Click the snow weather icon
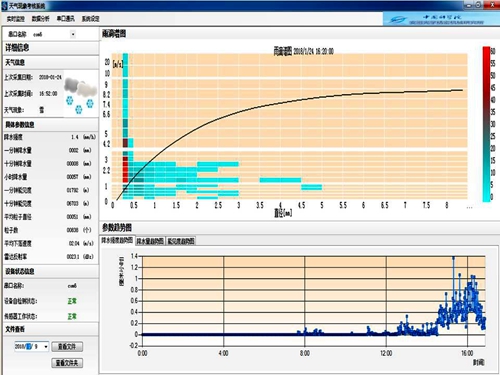This screenshot has height=375, width=500. click(x=80, y=93)
